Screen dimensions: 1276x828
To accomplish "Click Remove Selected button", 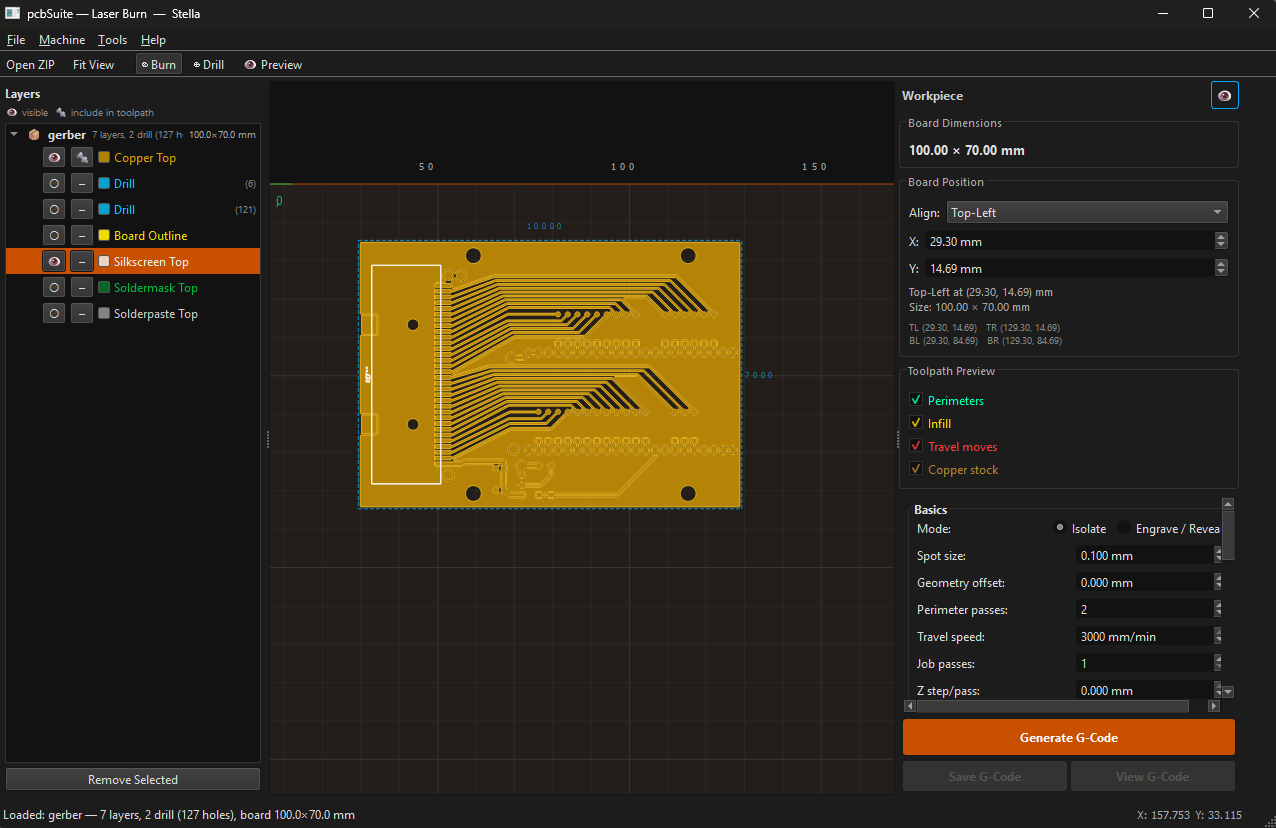I will point(133,780).
